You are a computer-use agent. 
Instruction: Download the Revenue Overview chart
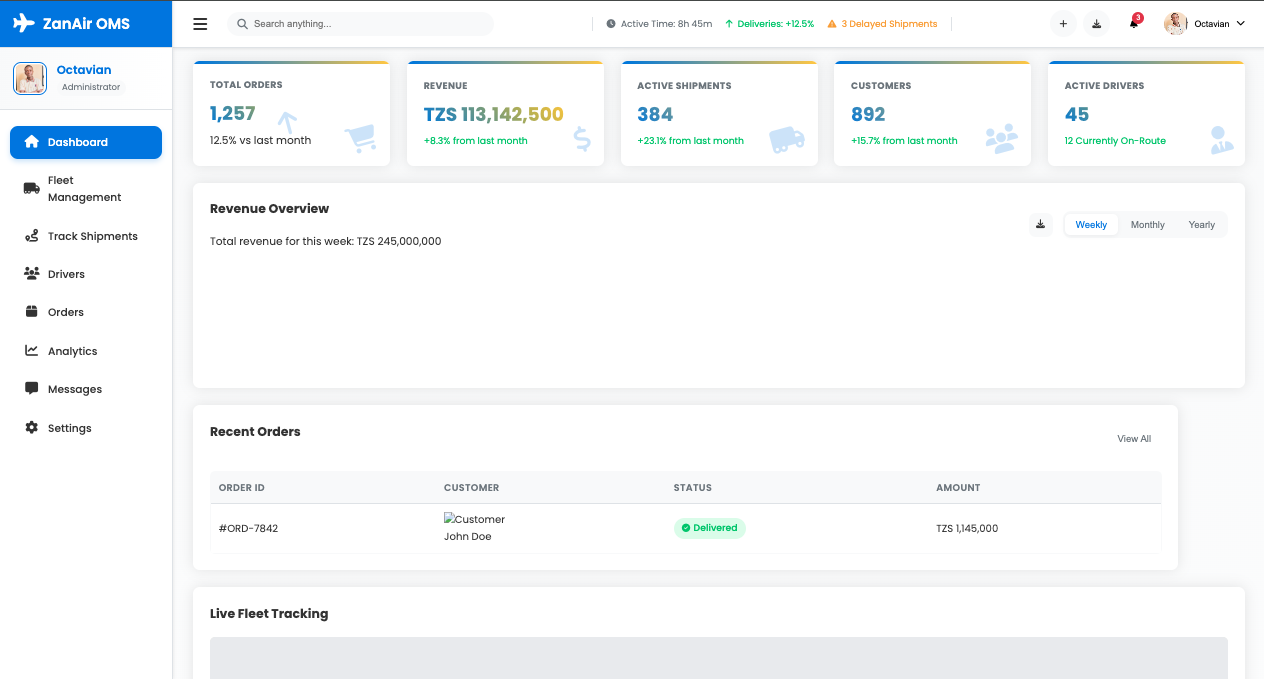1040,224
